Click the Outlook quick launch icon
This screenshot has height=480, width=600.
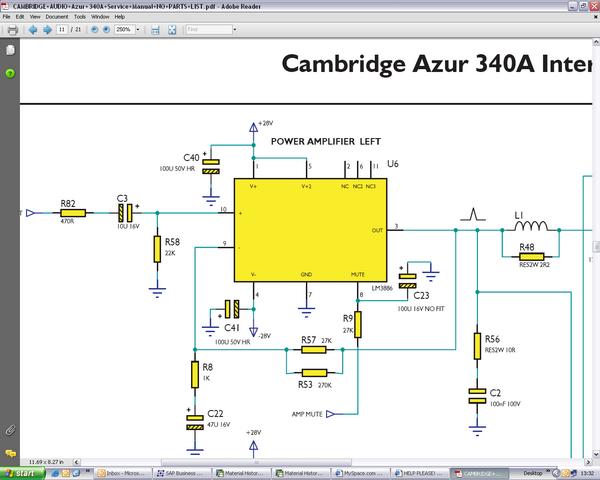66,473
